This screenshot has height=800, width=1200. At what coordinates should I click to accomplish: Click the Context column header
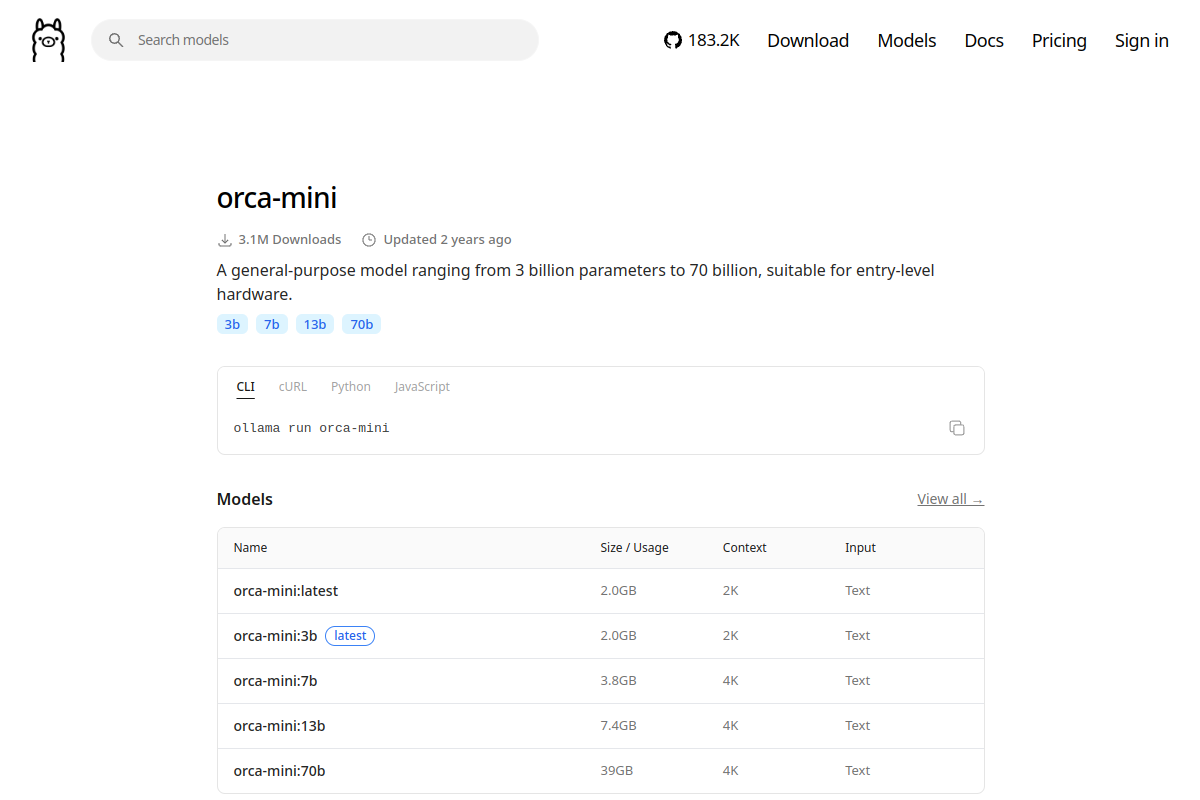pyautogui.click(x=745, y=548)
